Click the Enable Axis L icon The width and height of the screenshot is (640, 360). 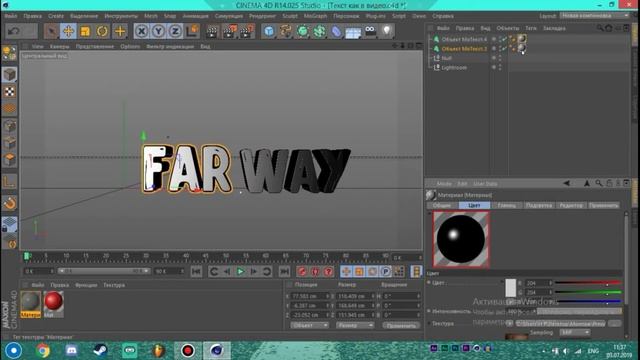click(9, 181)
